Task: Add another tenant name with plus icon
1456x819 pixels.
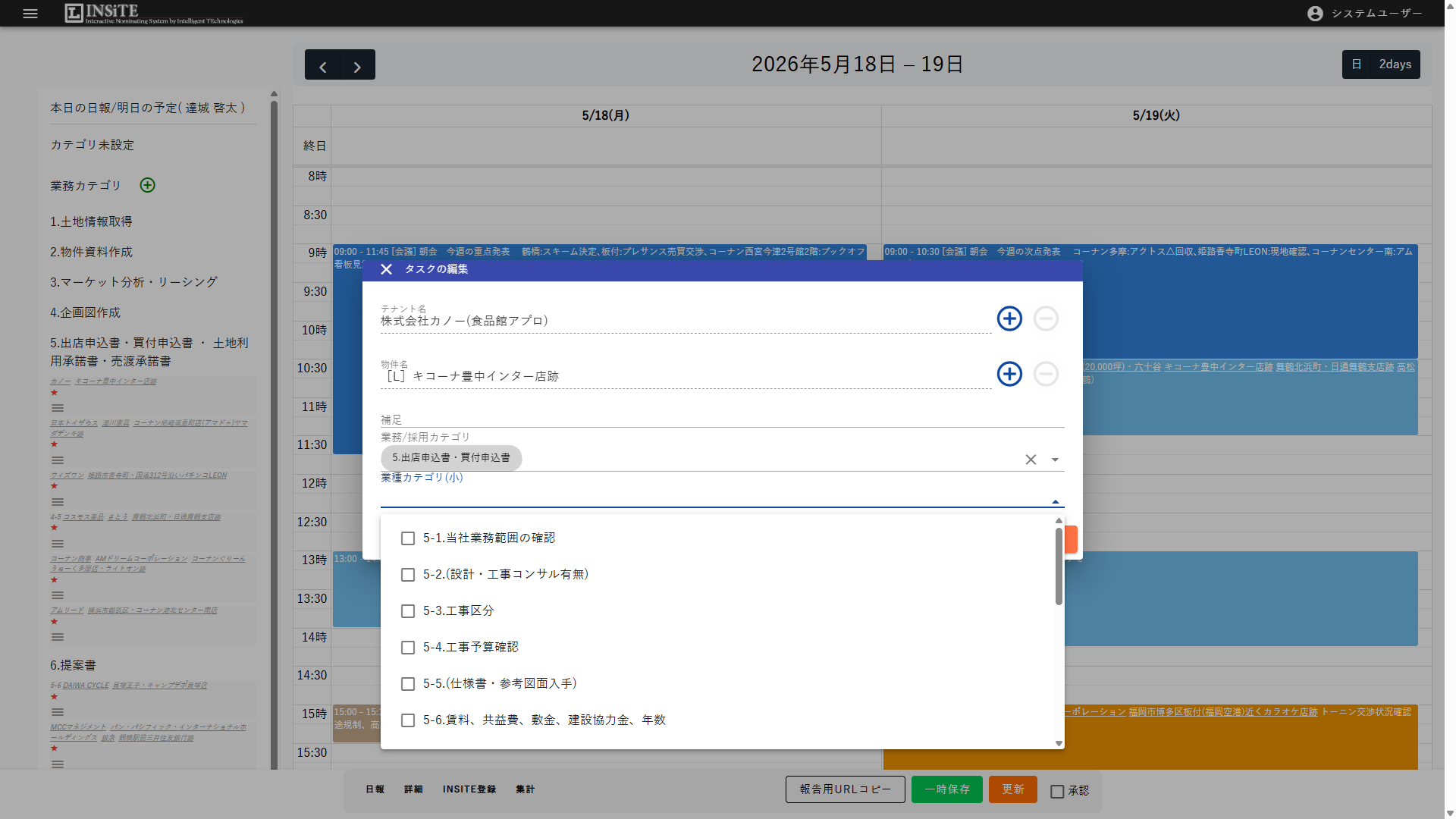Action: (x=1009, y=318)
